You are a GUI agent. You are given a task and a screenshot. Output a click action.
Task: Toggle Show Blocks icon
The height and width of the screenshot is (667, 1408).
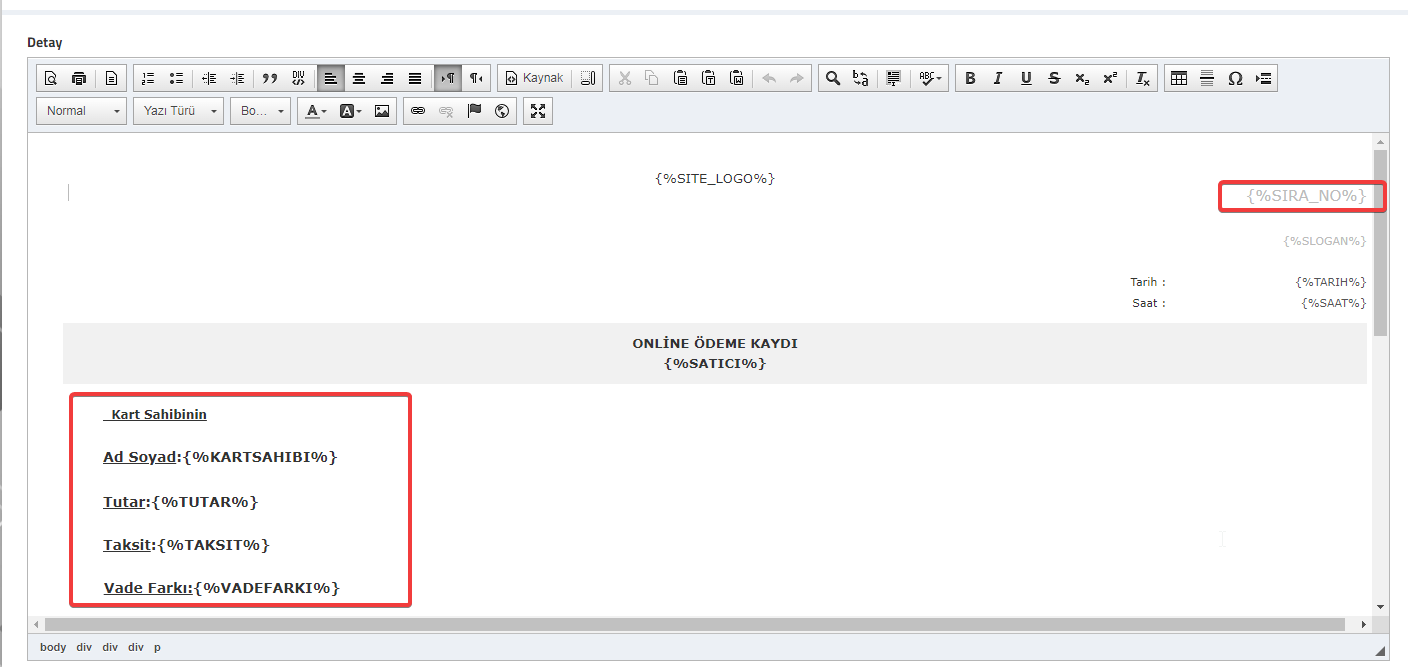(x=588, y=78)
